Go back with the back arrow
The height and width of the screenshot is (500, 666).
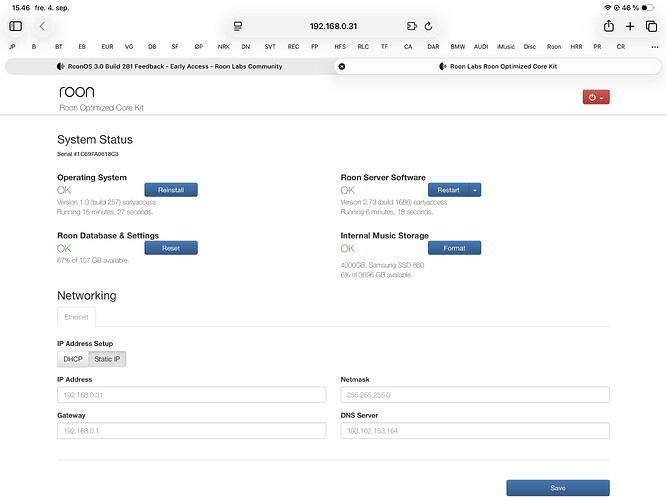click(x=42, y=26)
